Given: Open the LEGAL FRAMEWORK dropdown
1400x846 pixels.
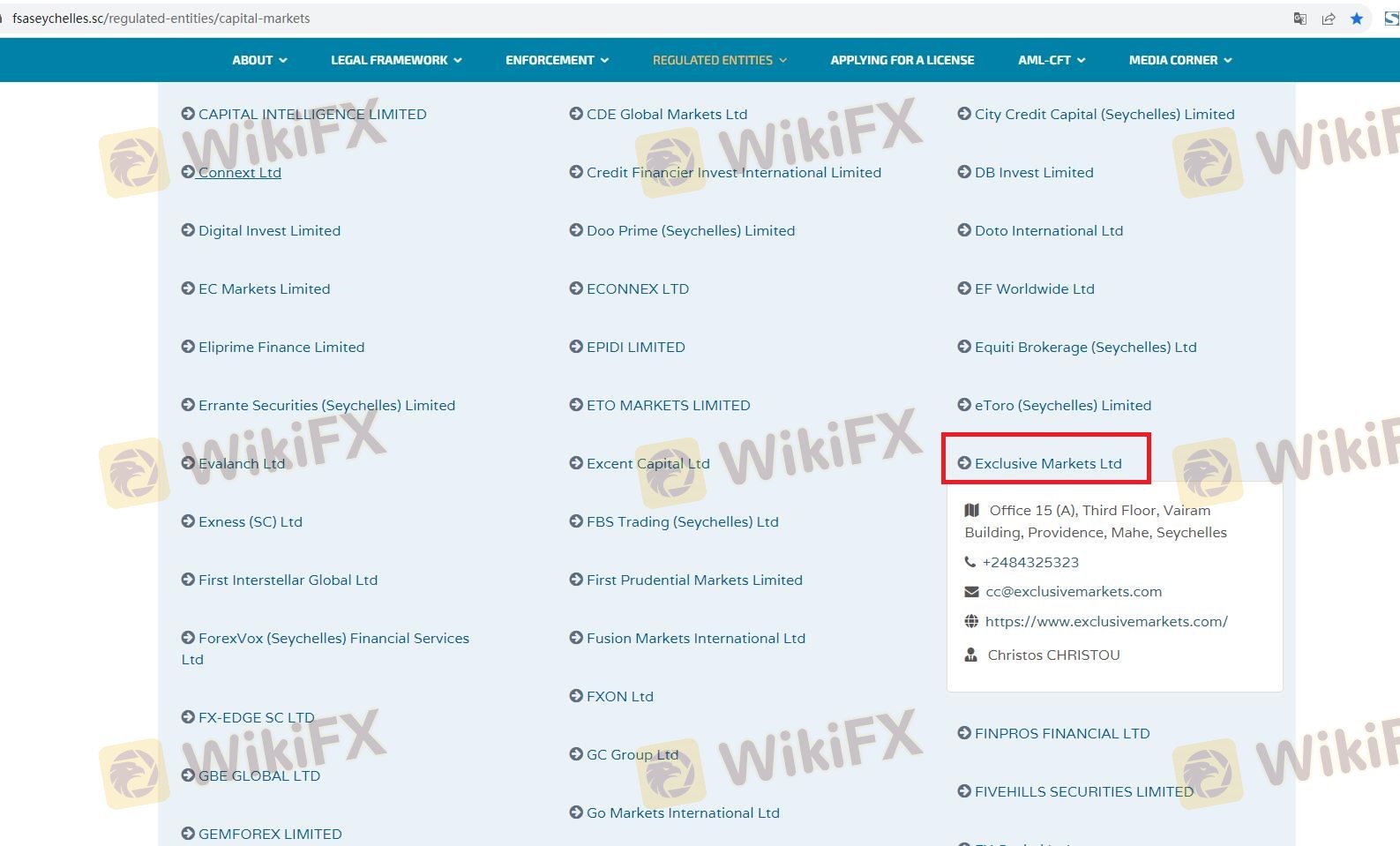Looking at the screenshot, I should (396, 60).
